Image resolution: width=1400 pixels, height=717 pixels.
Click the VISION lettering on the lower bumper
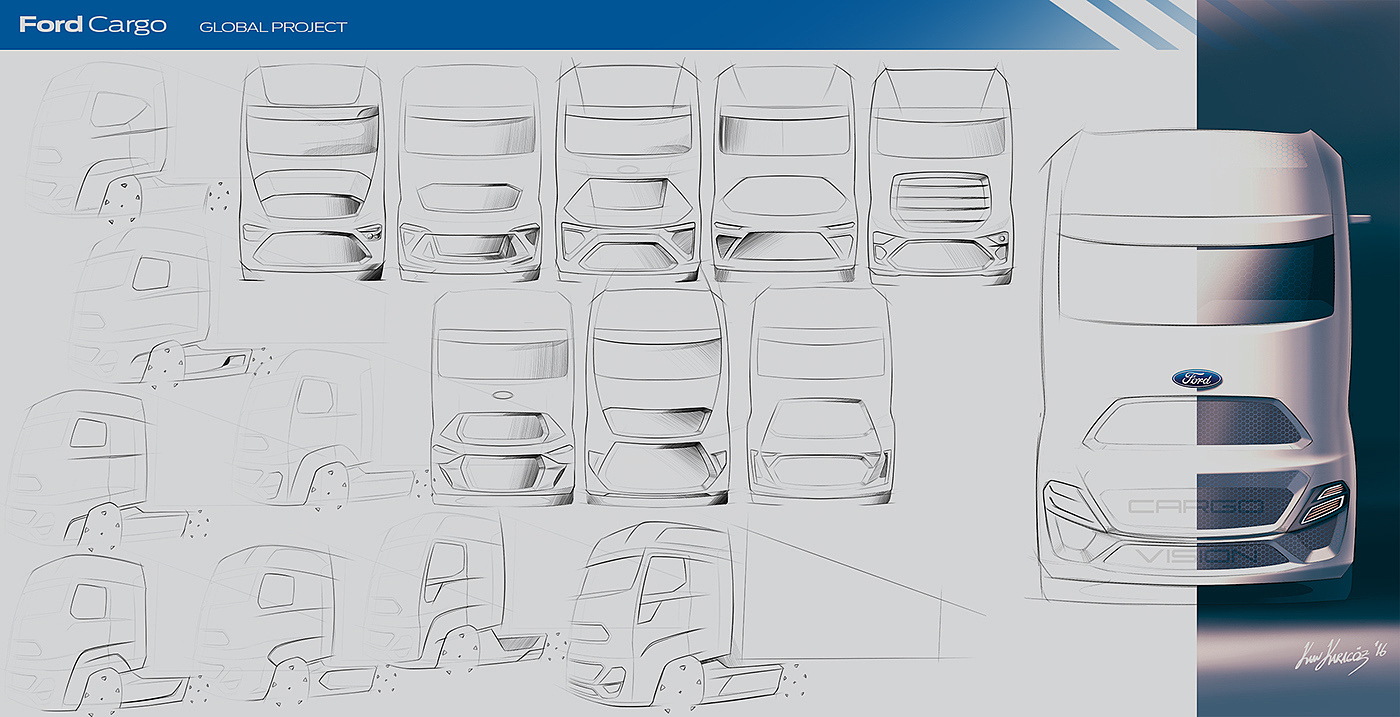(x=1196, y=555)
